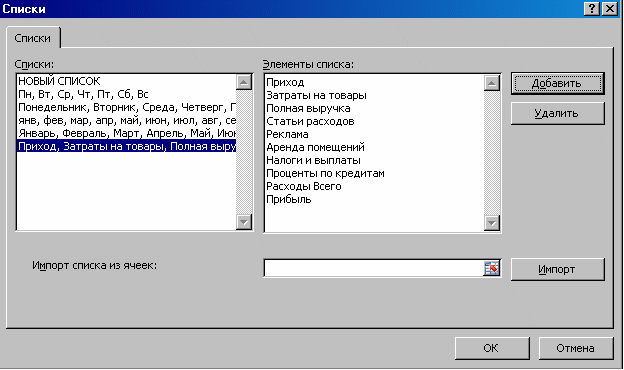Click the Налоги и выплаты entry
624x370 pixels.
313,160
